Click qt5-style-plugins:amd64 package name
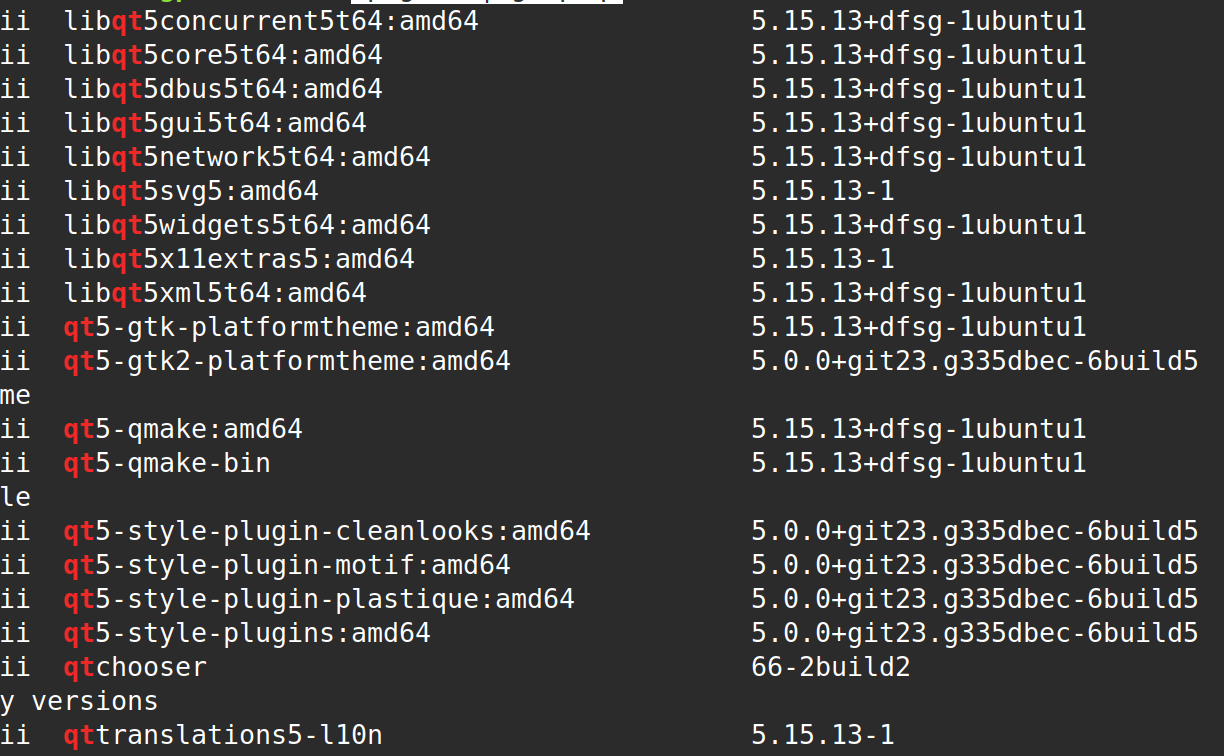This screenshot has width=1224, height=756. (247, 633)
